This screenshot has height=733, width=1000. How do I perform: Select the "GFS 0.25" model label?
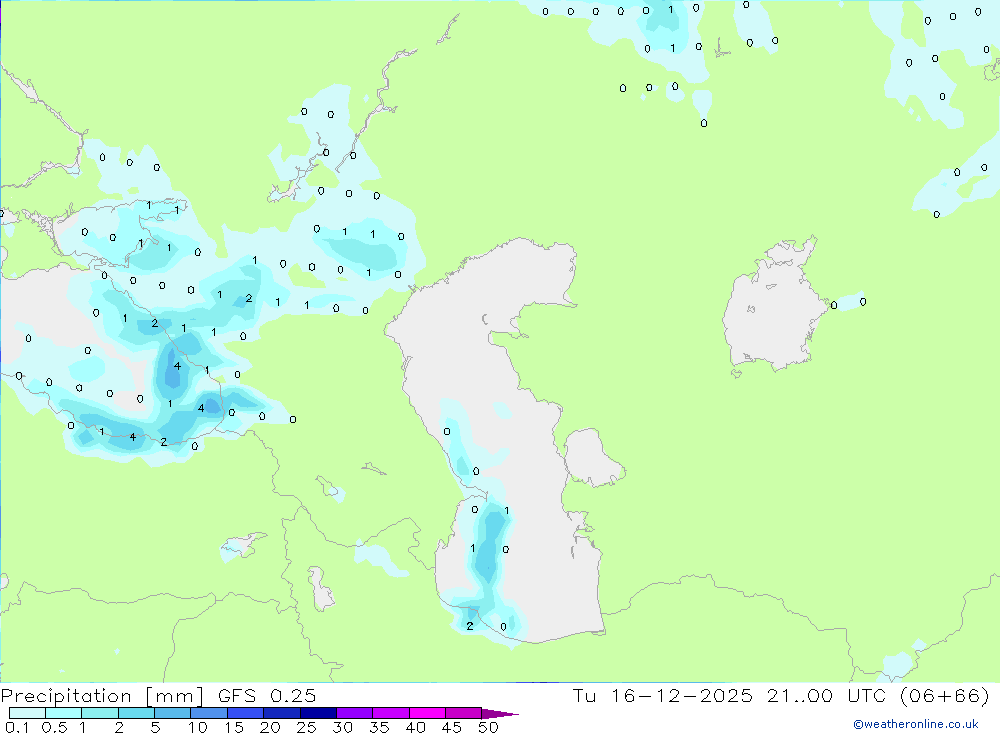267,695
